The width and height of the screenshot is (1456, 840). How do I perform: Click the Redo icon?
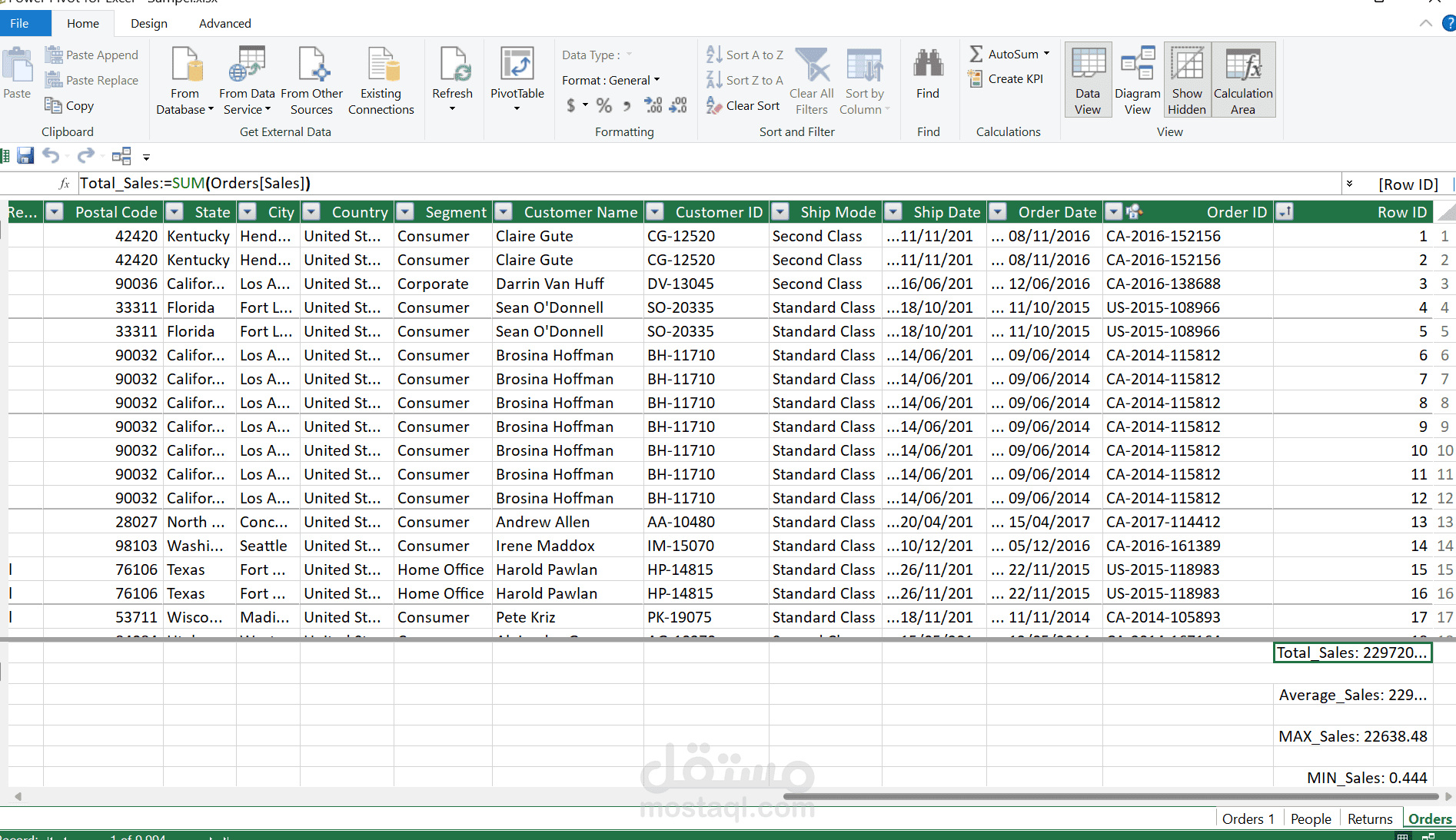click(x=85, y=156)
